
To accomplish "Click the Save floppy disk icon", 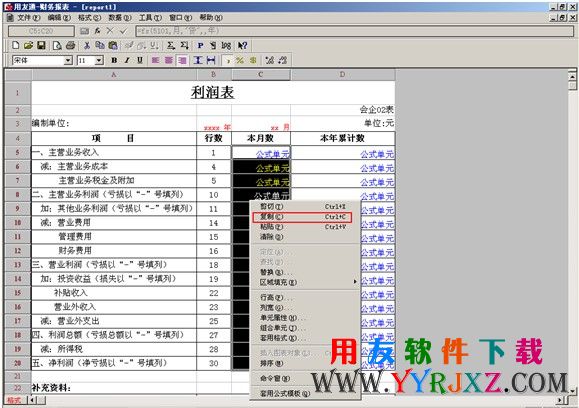I will coord(41,45).
